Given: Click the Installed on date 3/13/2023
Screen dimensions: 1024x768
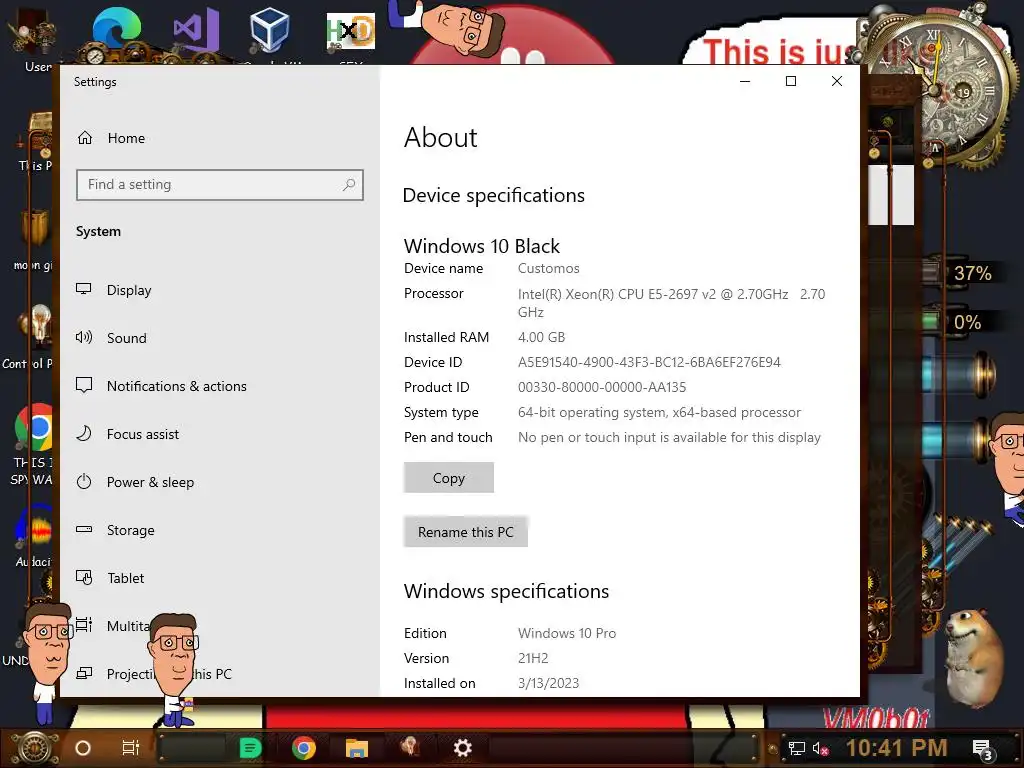Looking at the screenshot, I should coord(549,683).
